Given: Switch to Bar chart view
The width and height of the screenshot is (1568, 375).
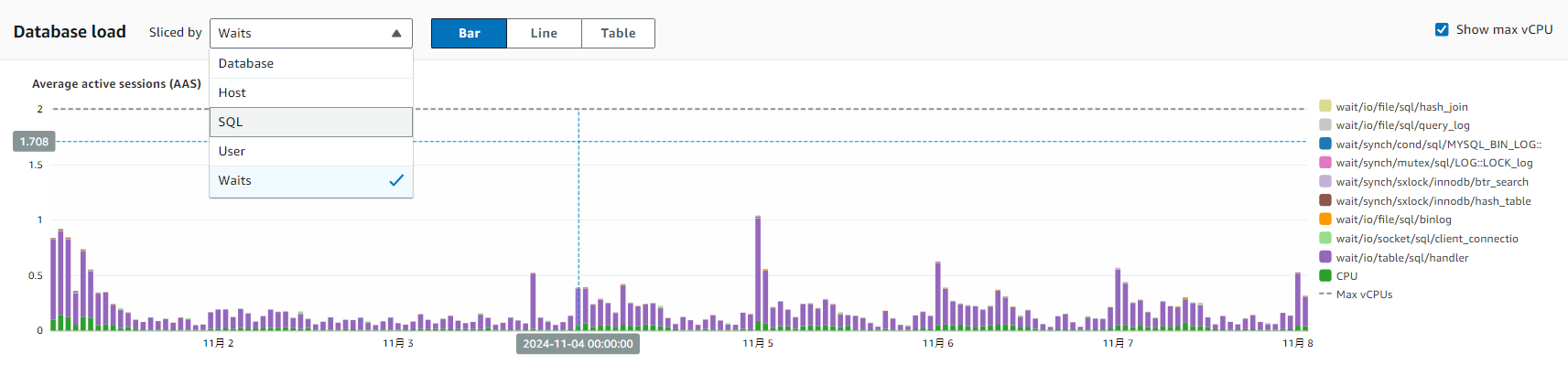Looking at the screenshot, I should (469, 33).
